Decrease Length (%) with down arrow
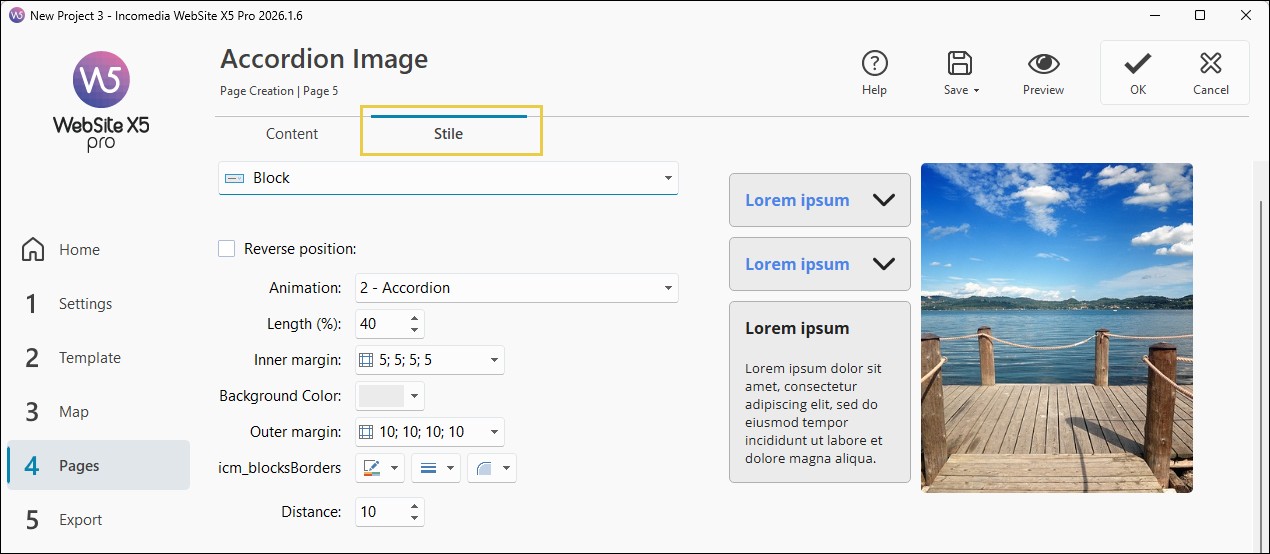The image size is (1270, 554). [x=415, y=331]
